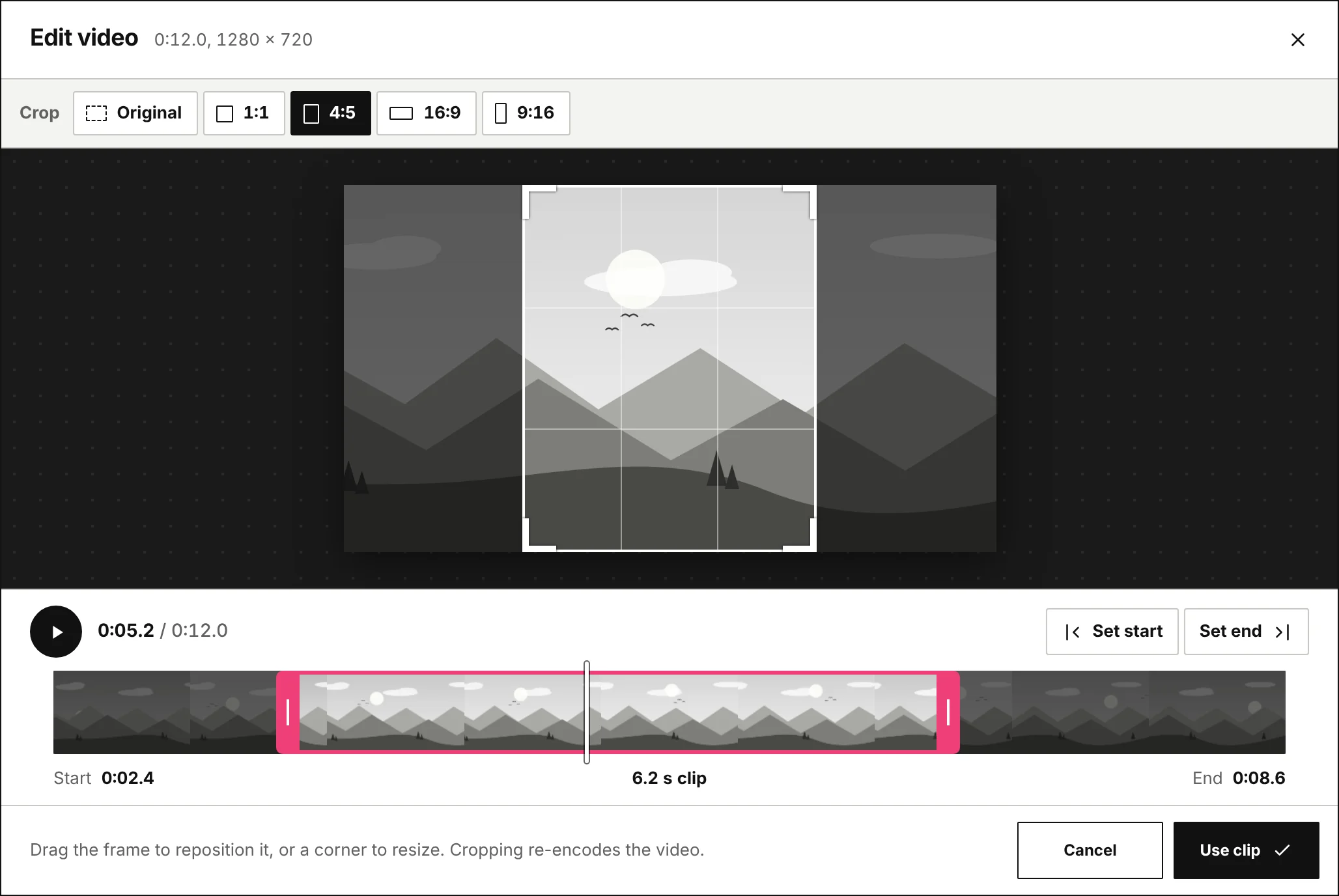Switch crop to 16:9 widescreen

click(x=426, y=113)
